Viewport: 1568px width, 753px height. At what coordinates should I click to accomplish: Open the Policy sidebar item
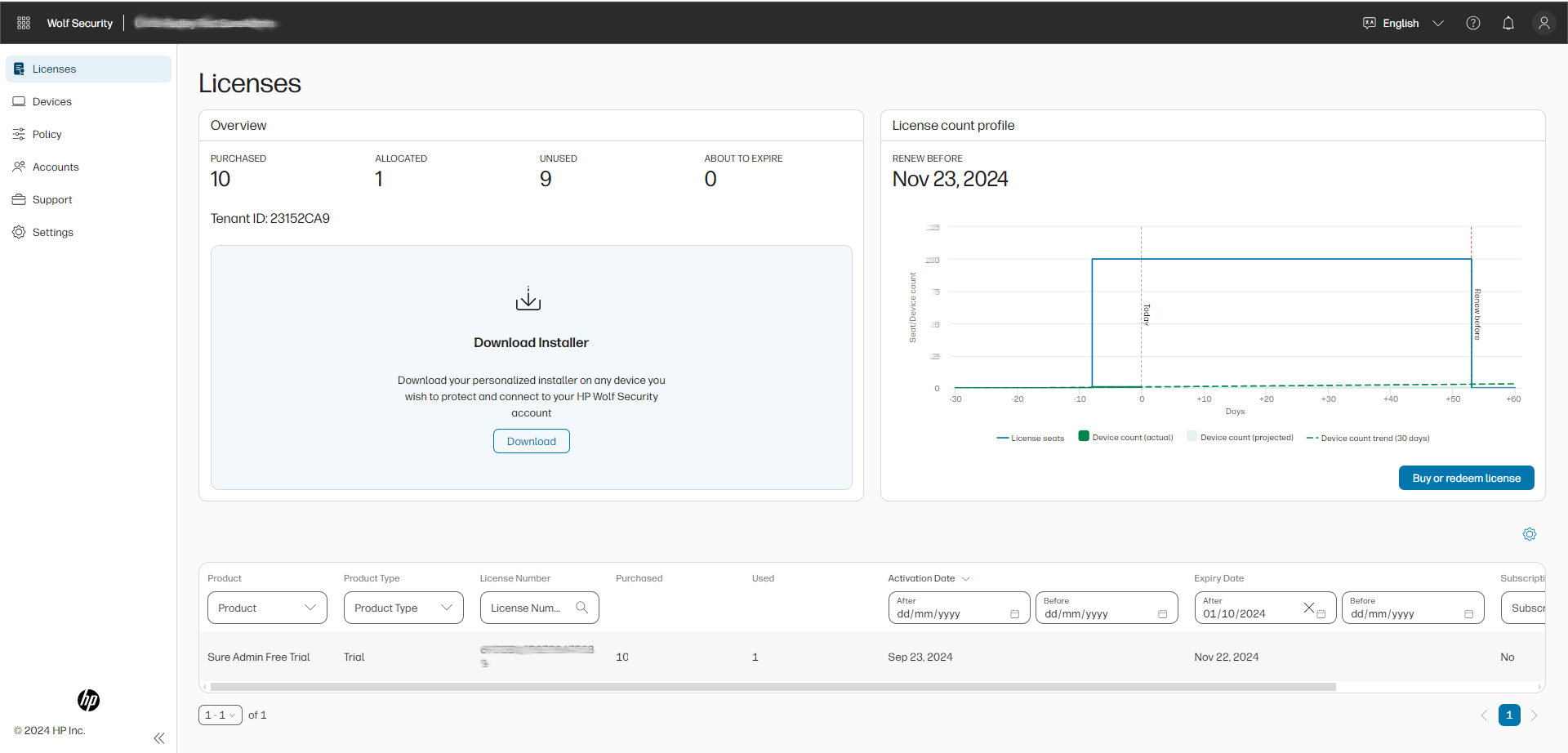tap(47, 134)
